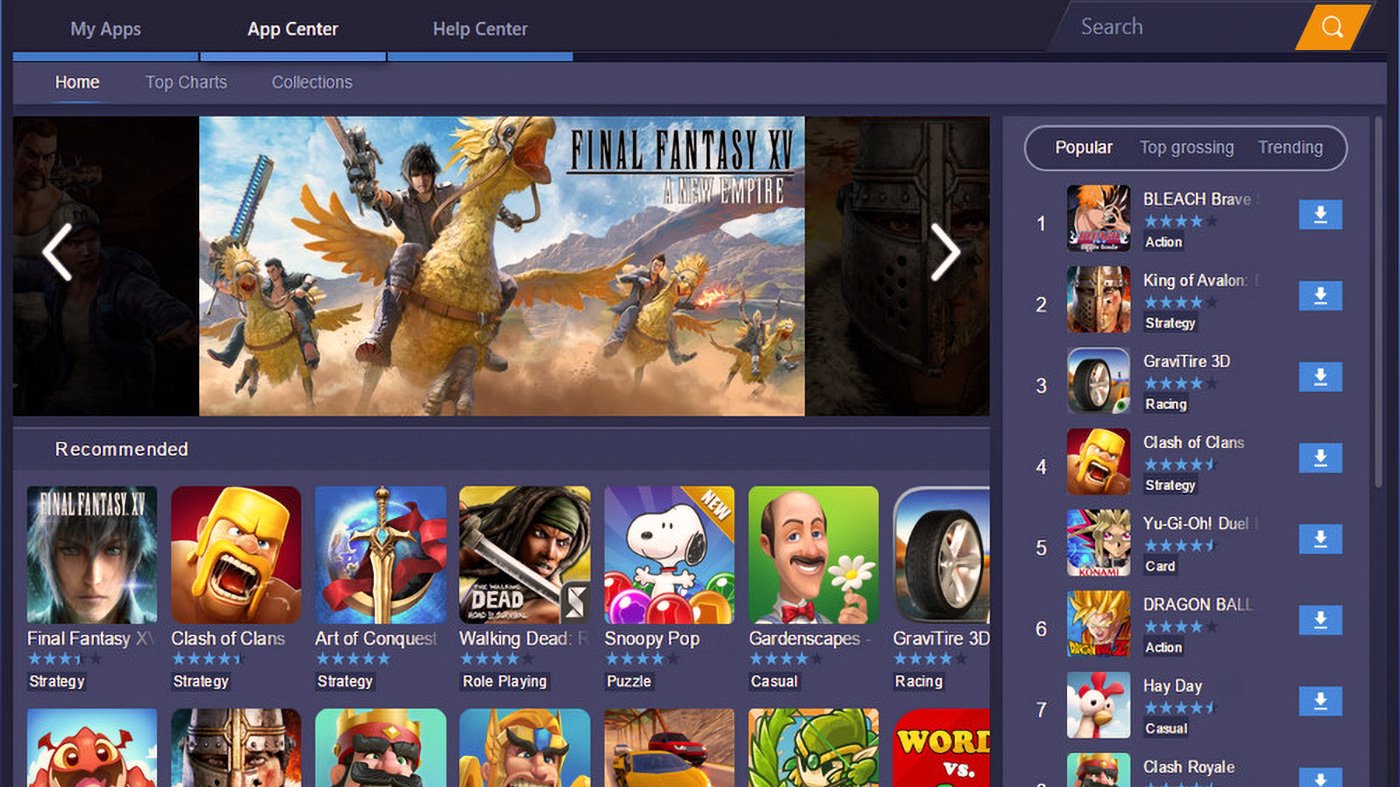Click Action tag under BLEACH Brave

coord(1163,242)
